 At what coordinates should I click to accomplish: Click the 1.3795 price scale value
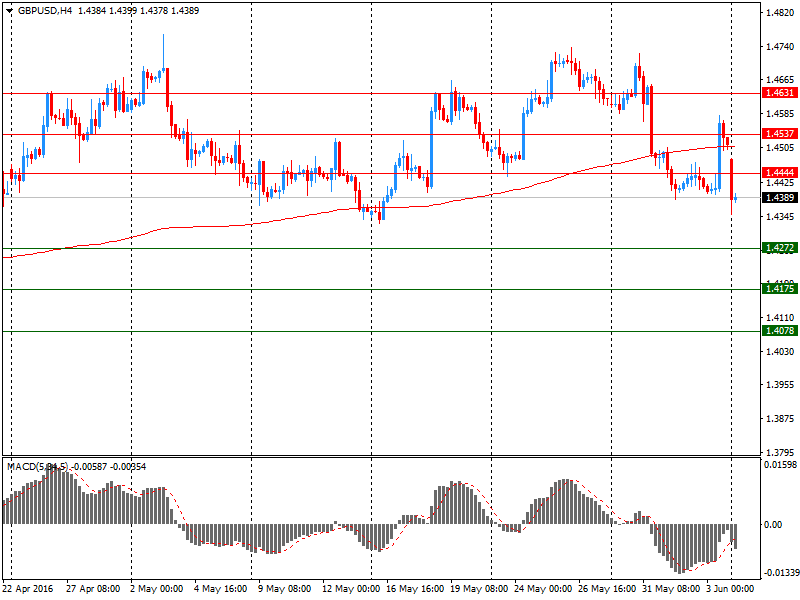(781, 453)
